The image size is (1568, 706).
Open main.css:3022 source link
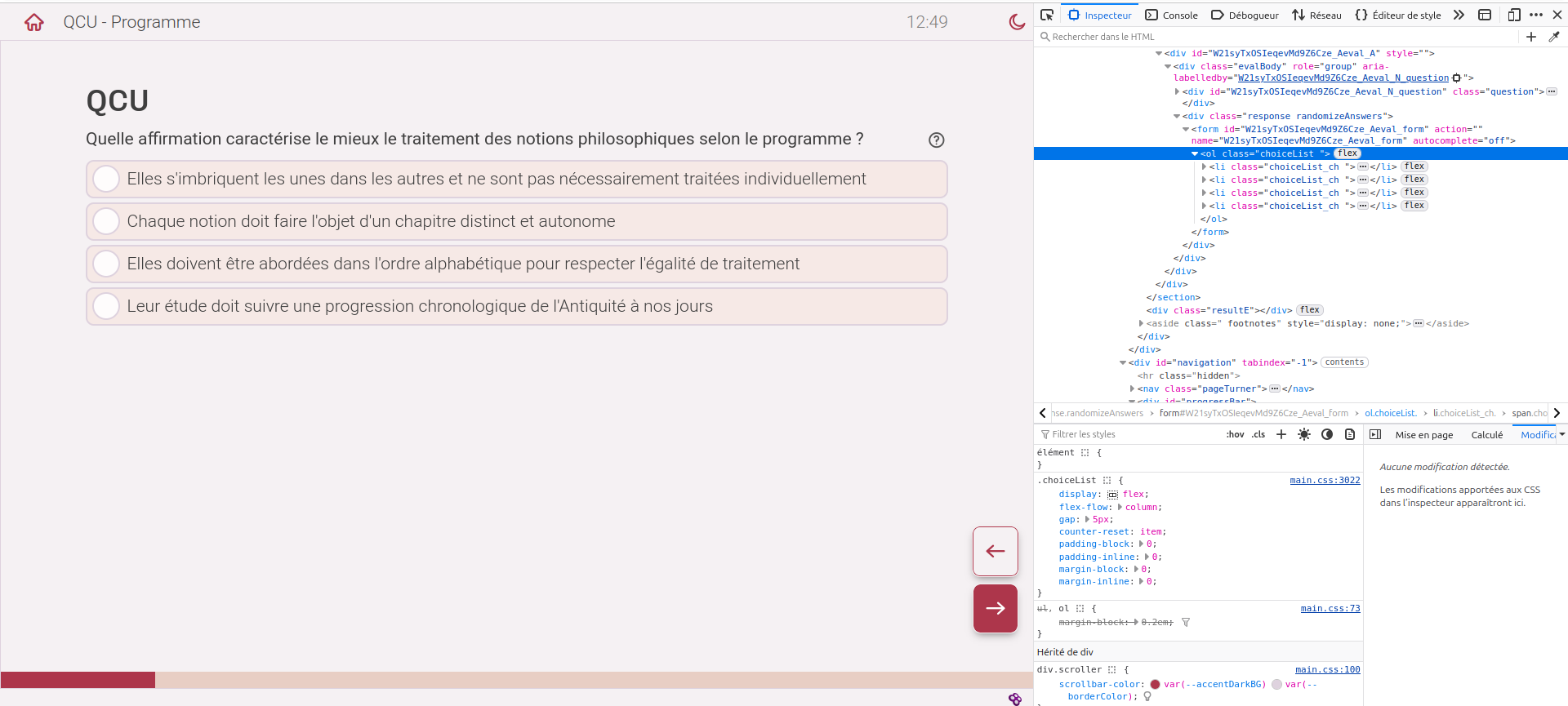point(1325,480)
